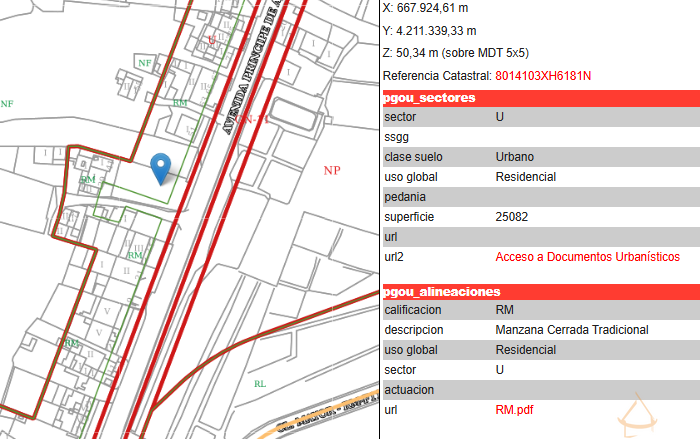The image size is (700, 439).
Task: Click the pedania row label
Action: 405,197
